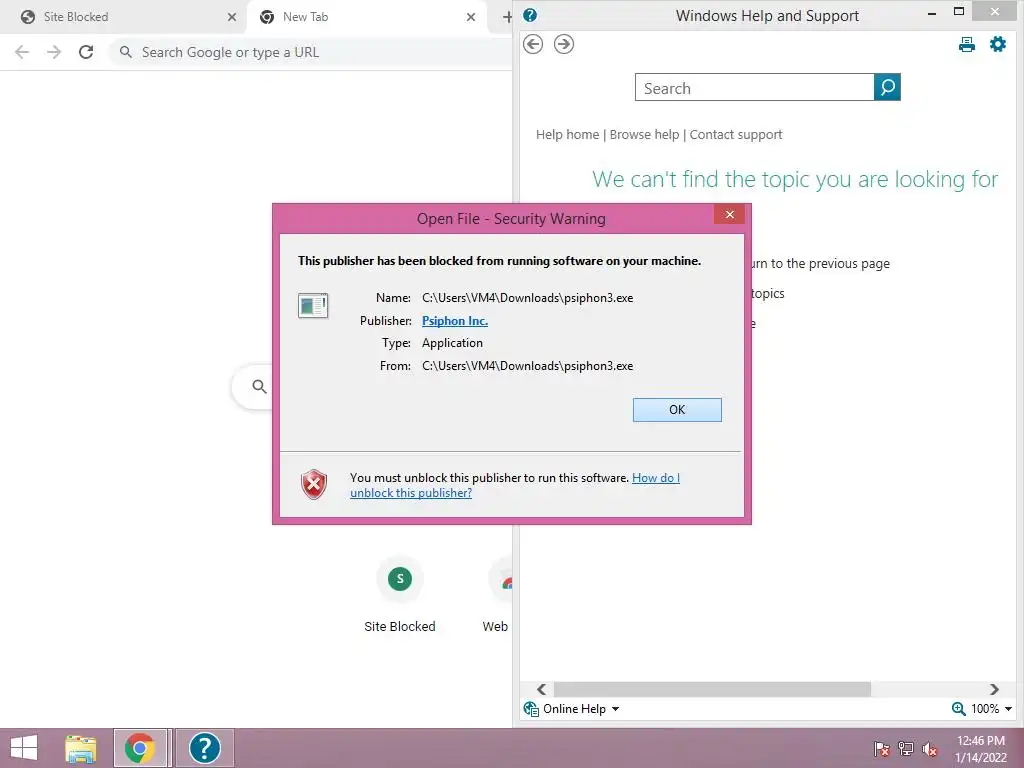Screen dimensions: 1024x768
Task: Close the Site Blocked tab
Action: (232, 17)
